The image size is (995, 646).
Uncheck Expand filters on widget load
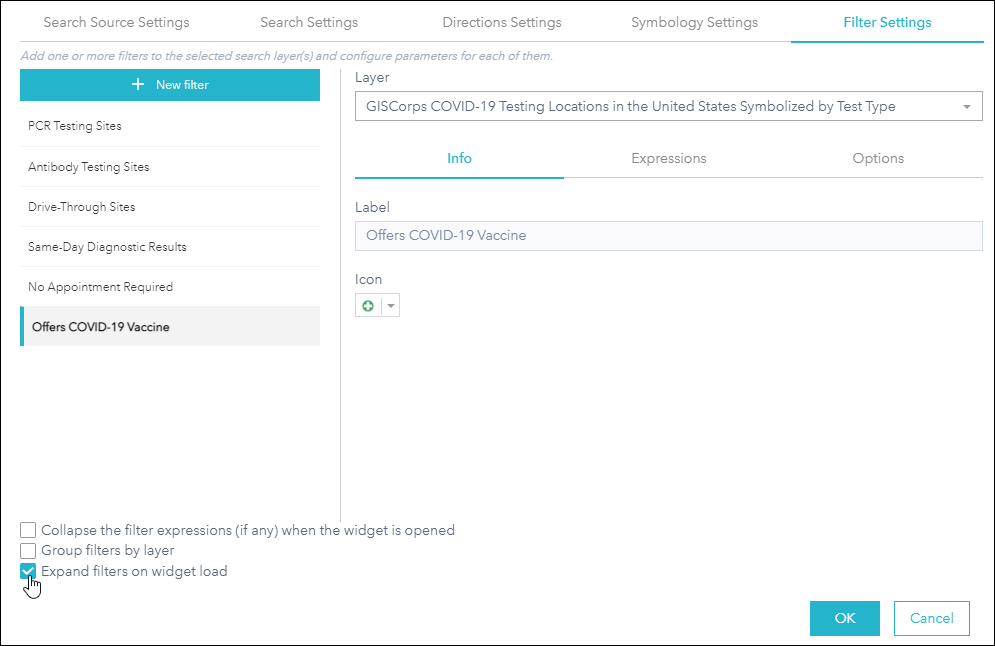pyautogui.click(x=28, y=571)
